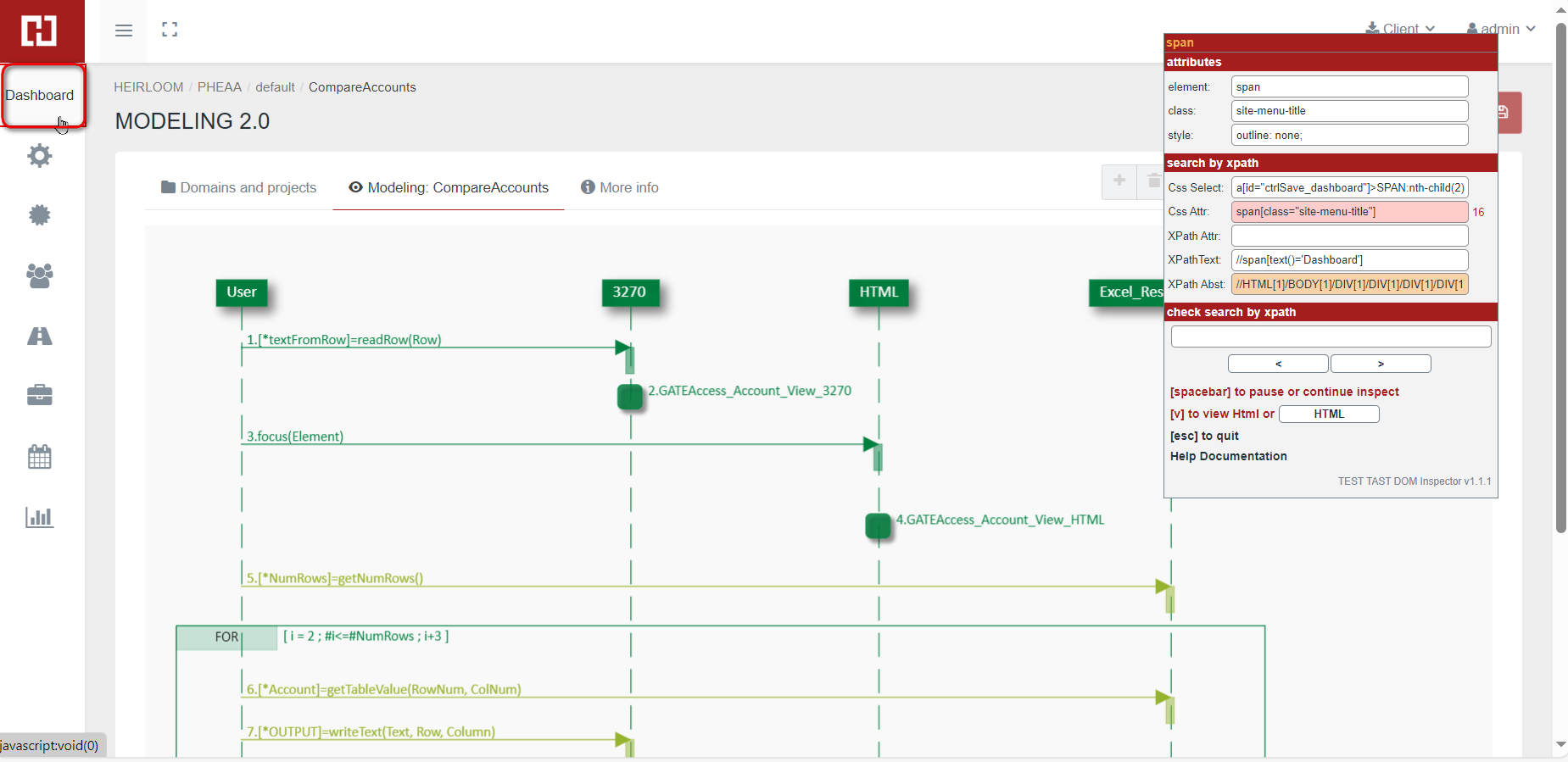This screenshot has height=762, width=1568.
Task: Switch to the More info tab
Action: click(620, 187)
